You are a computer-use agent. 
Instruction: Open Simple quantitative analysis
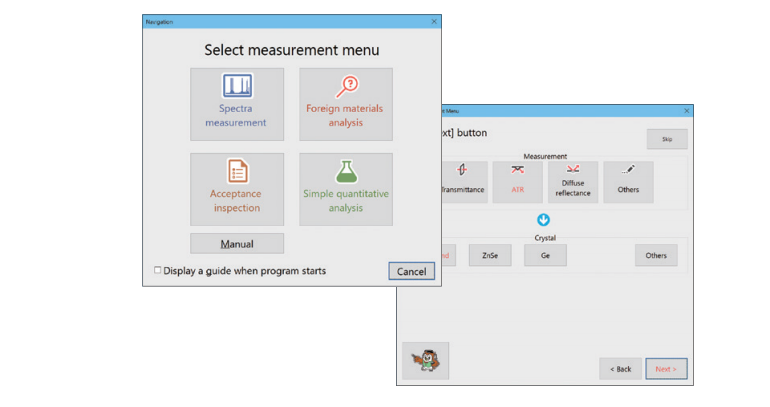(345, 189)
